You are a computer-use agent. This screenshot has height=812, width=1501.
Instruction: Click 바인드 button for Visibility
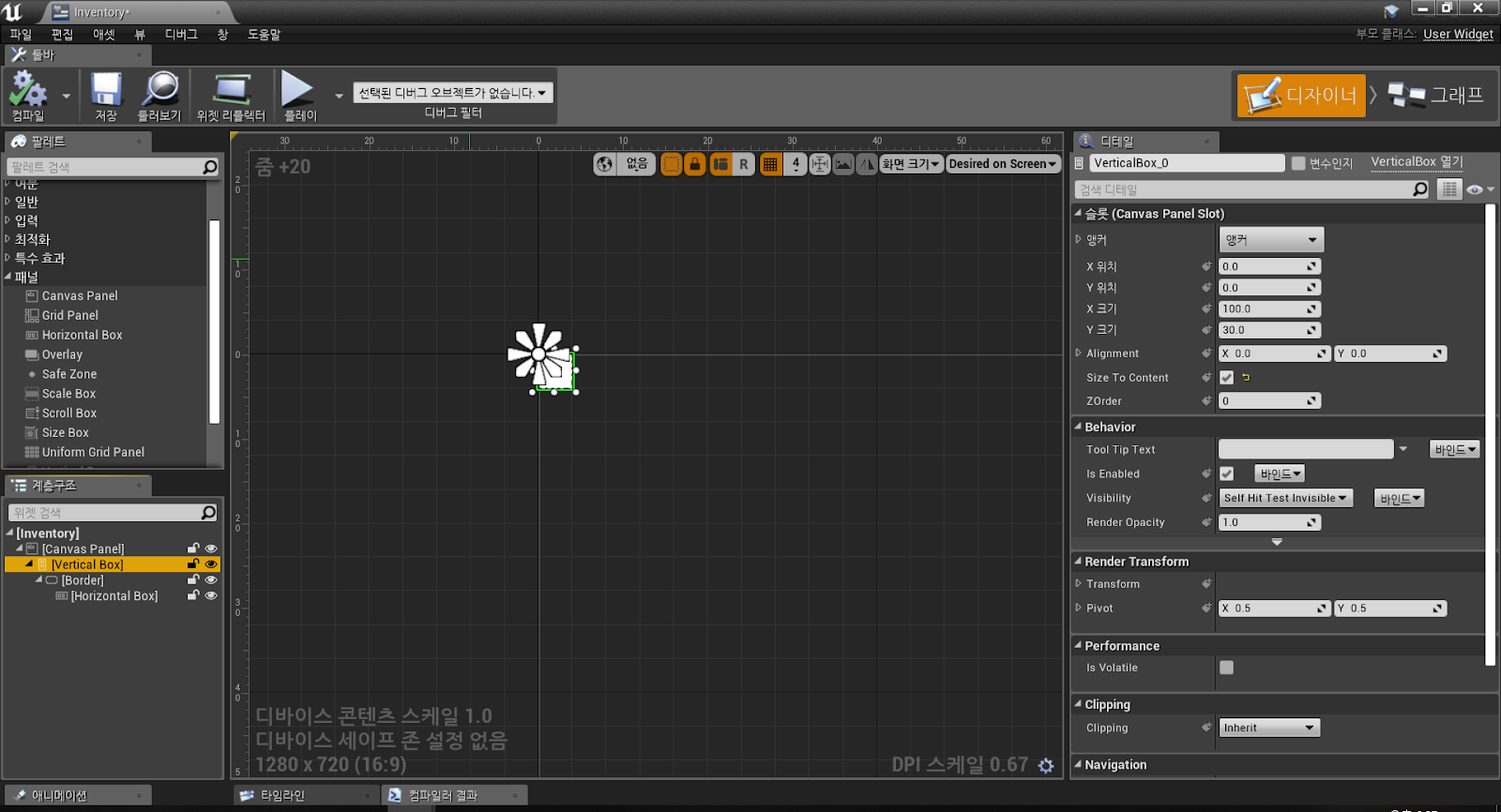point(1399,499)
